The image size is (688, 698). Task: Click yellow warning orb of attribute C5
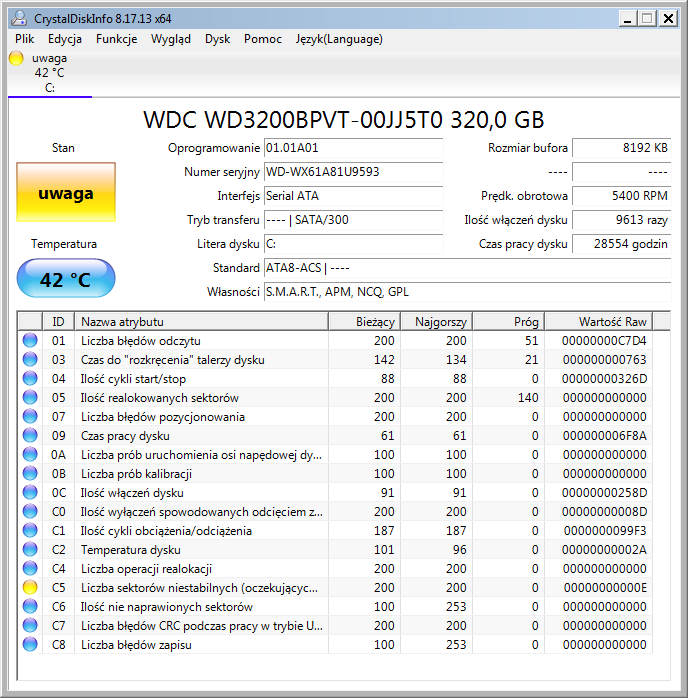point(30,587)
